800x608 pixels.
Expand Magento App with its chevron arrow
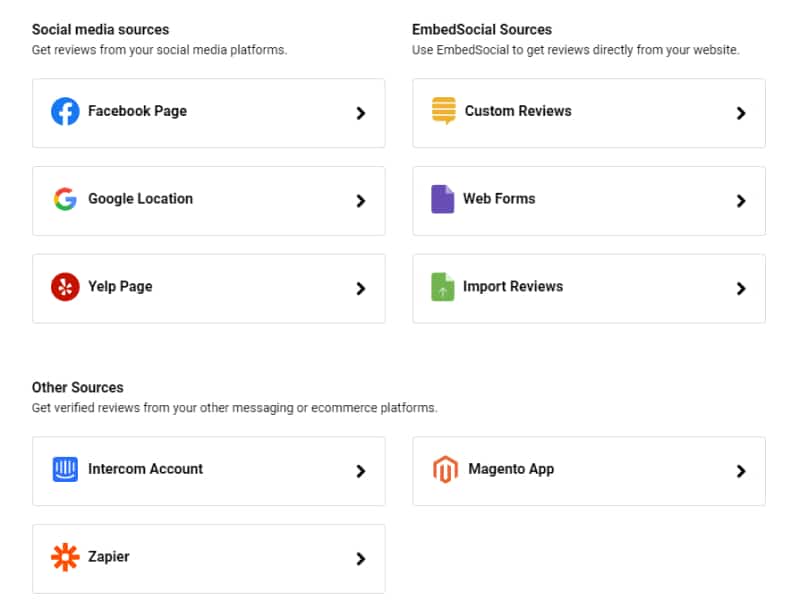(x=741, y=471)
